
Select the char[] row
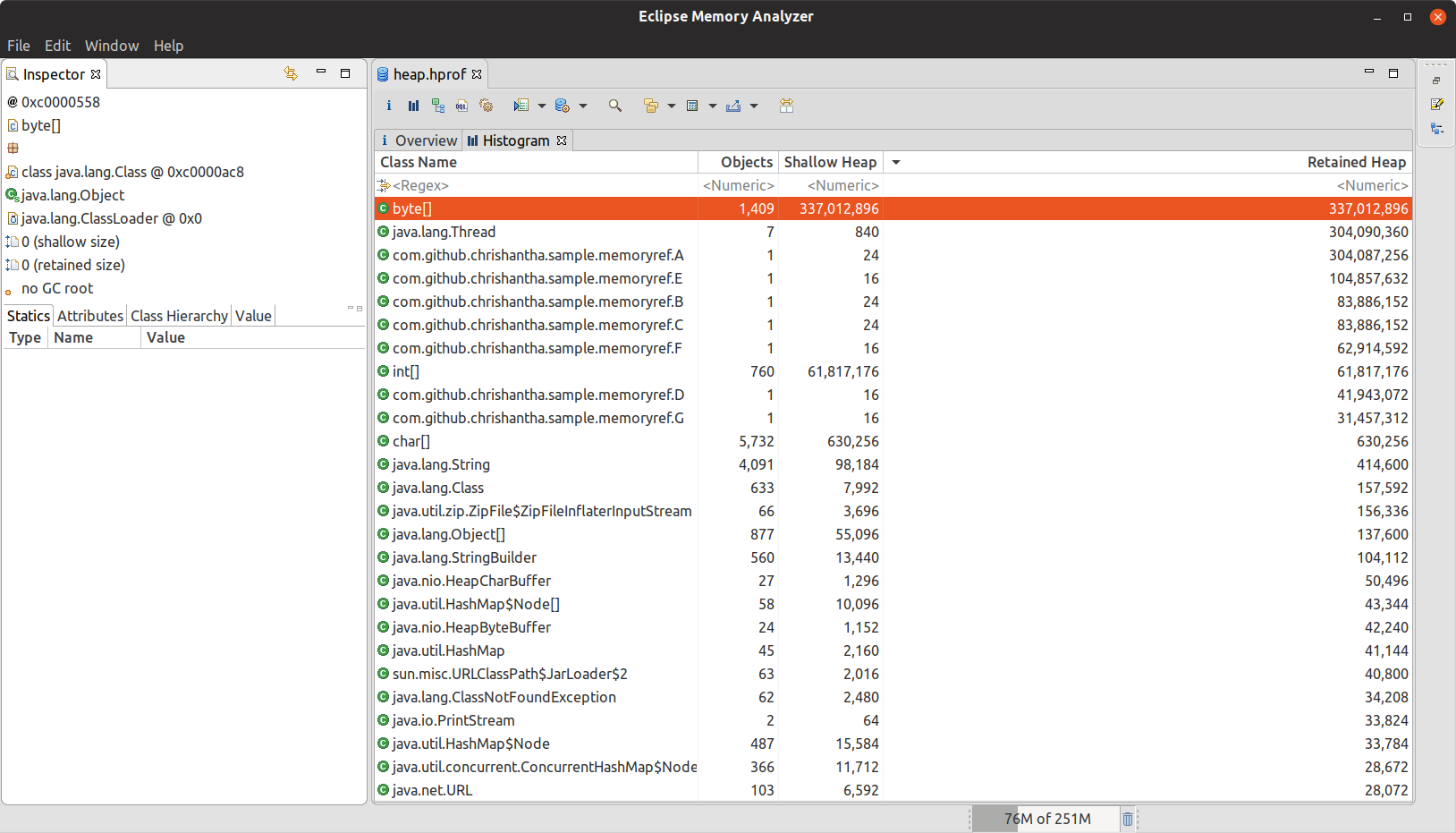893,441
